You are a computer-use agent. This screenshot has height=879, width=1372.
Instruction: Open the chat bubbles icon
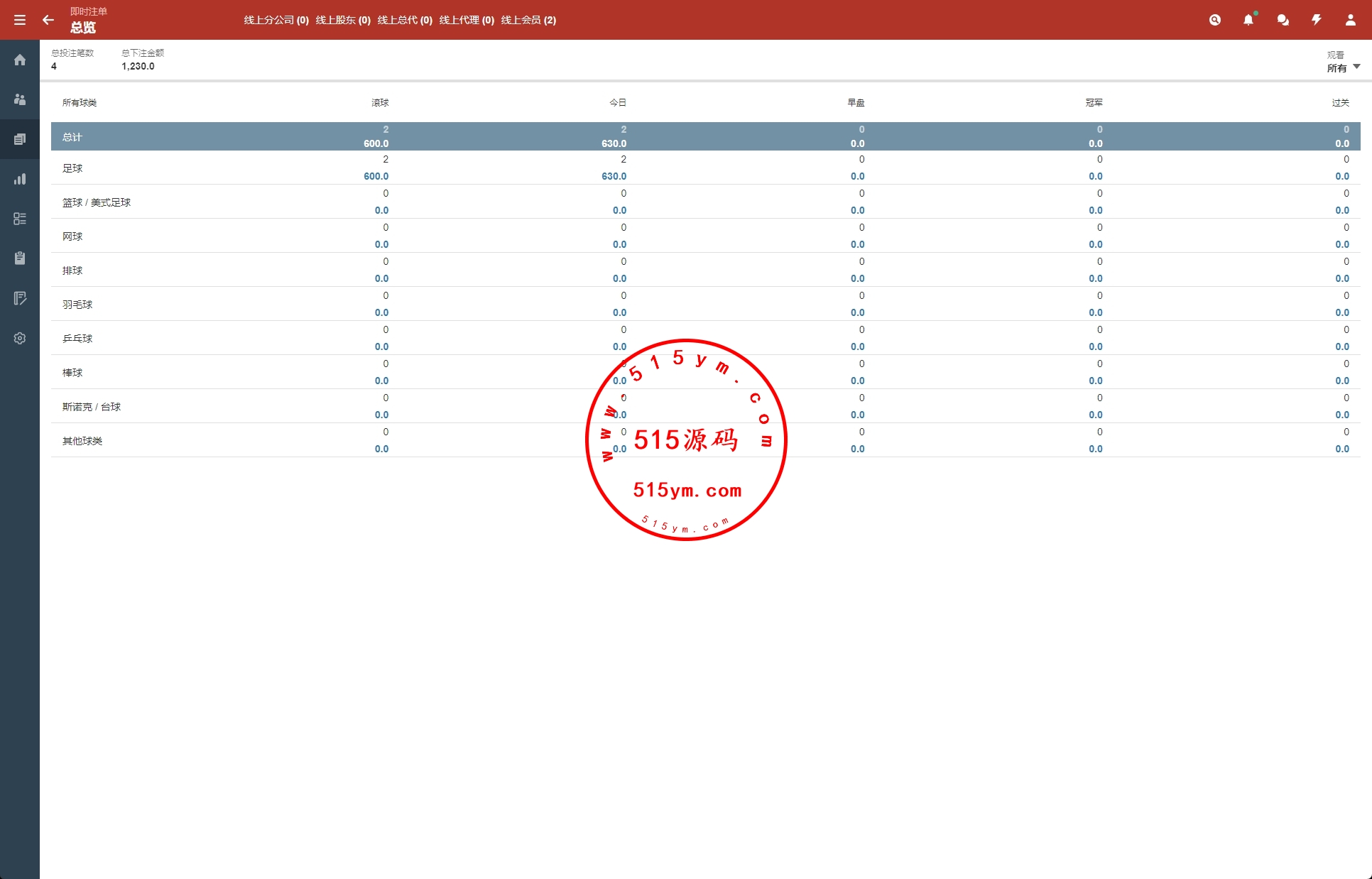click(1283, 20)
